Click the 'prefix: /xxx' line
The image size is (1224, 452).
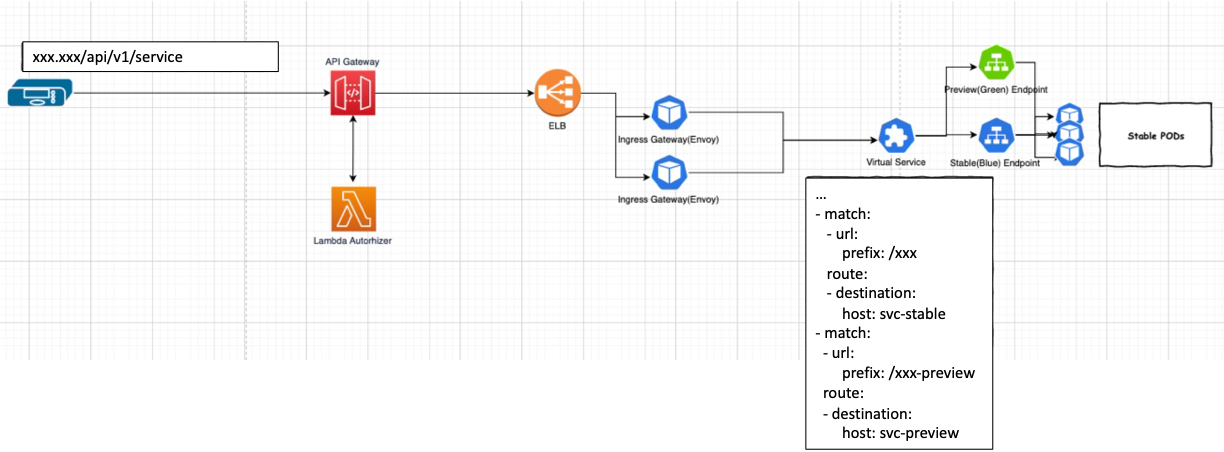pyautogui.click(x=880, y=253)
